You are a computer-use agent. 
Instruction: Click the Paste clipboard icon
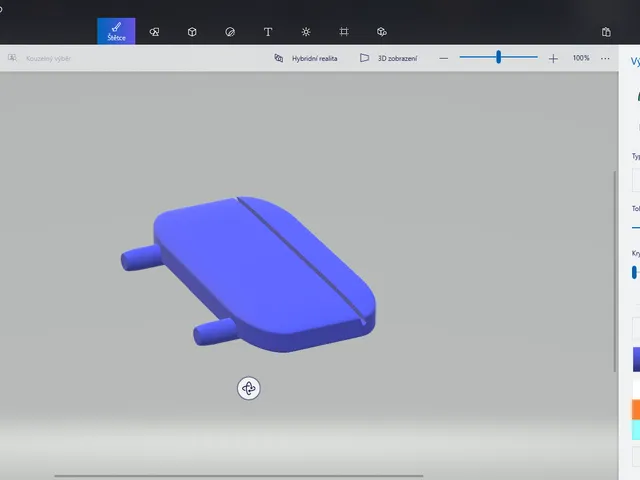[x=606, y=32]
